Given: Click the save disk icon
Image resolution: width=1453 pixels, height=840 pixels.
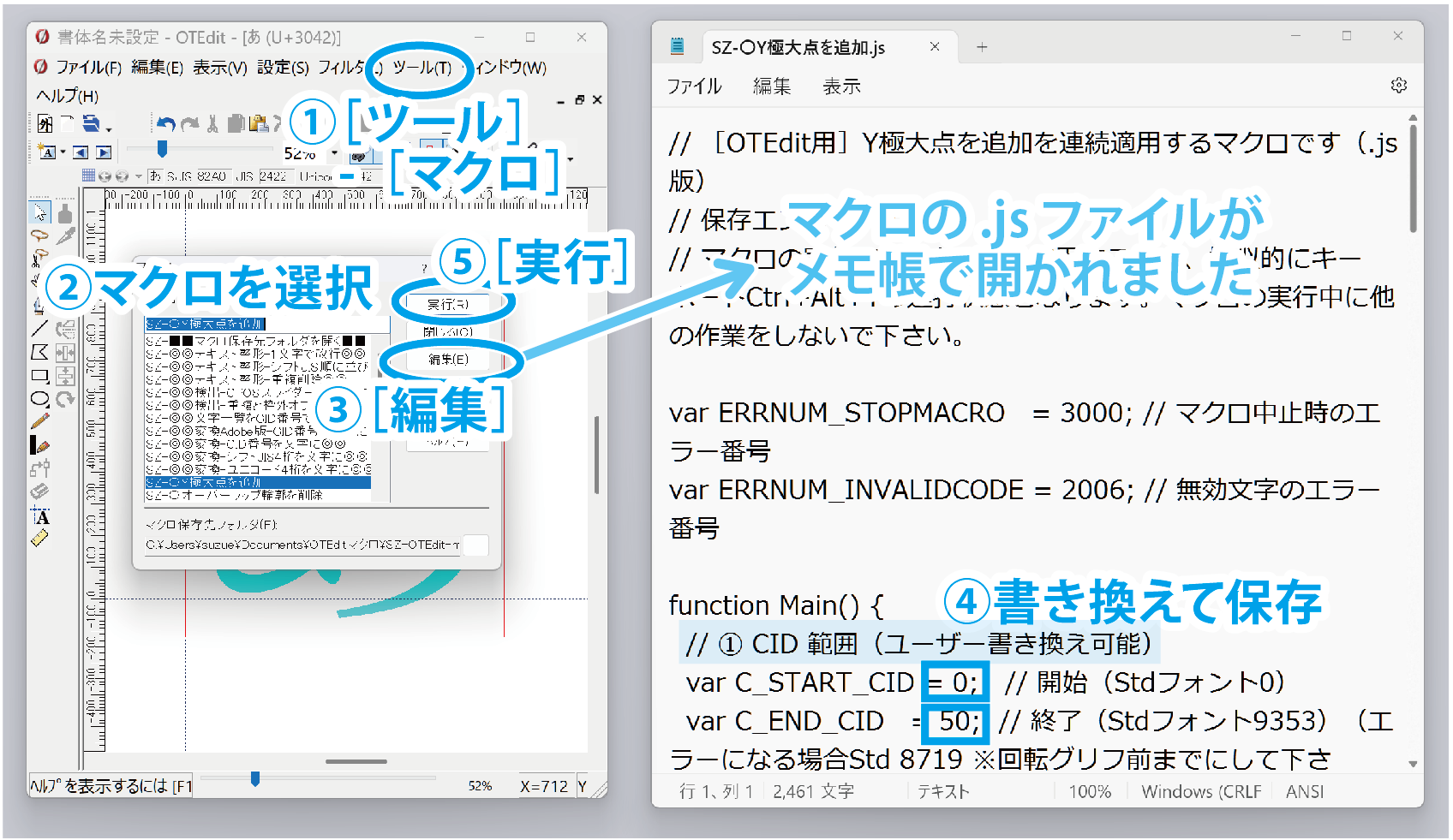Looking at the screenshot, I should 91,124.
